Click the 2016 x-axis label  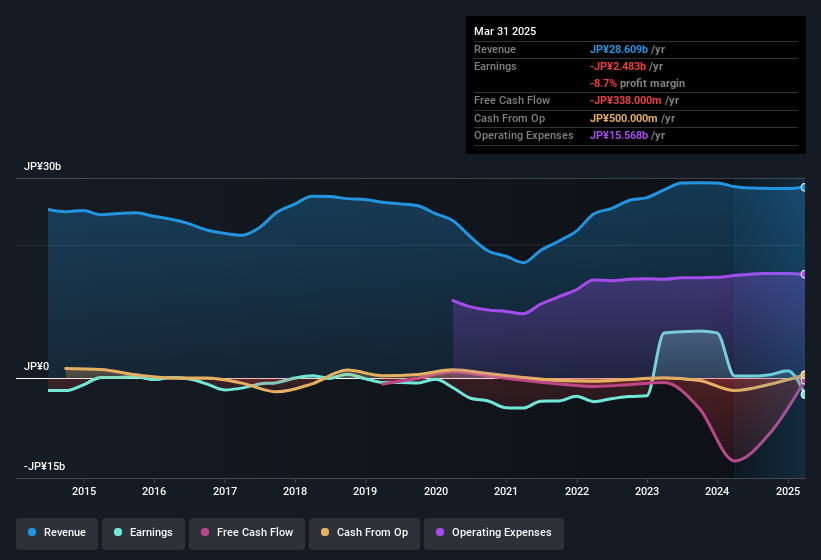[154, 491]
